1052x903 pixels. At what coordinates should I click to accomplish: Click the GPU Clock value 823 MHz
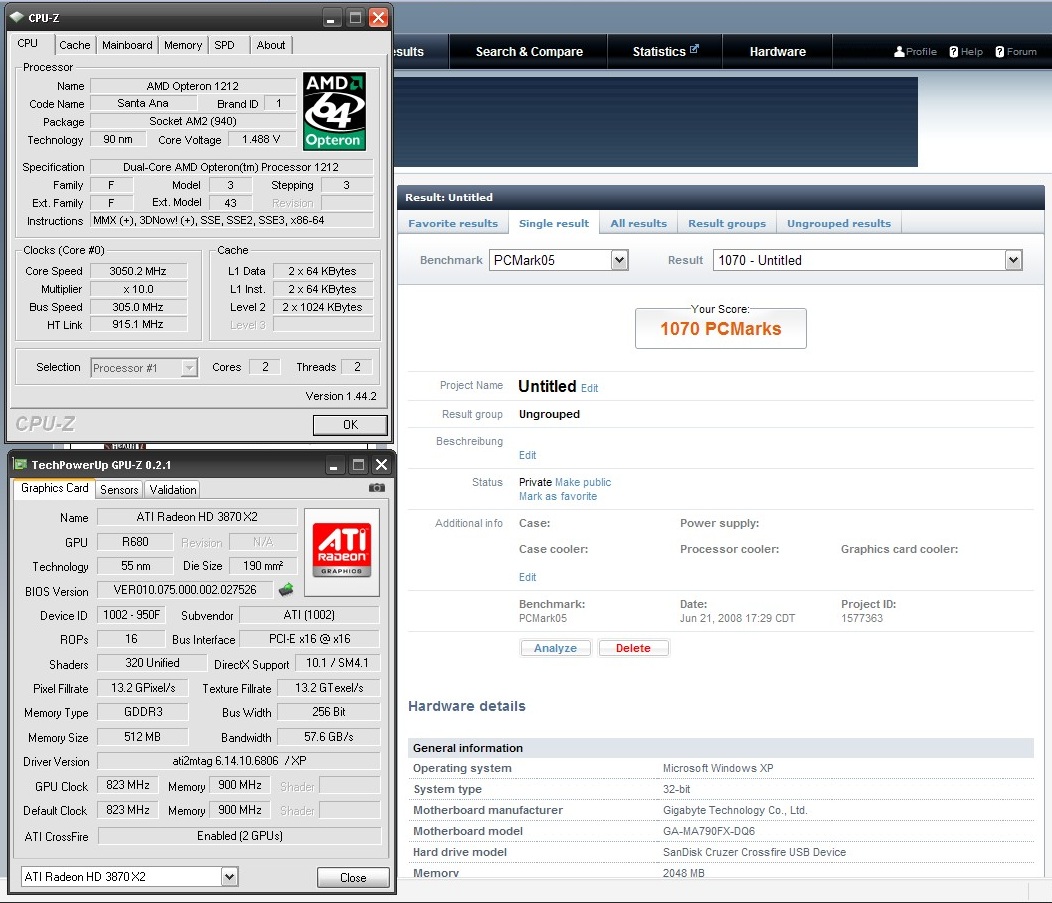tap(128, 785)
